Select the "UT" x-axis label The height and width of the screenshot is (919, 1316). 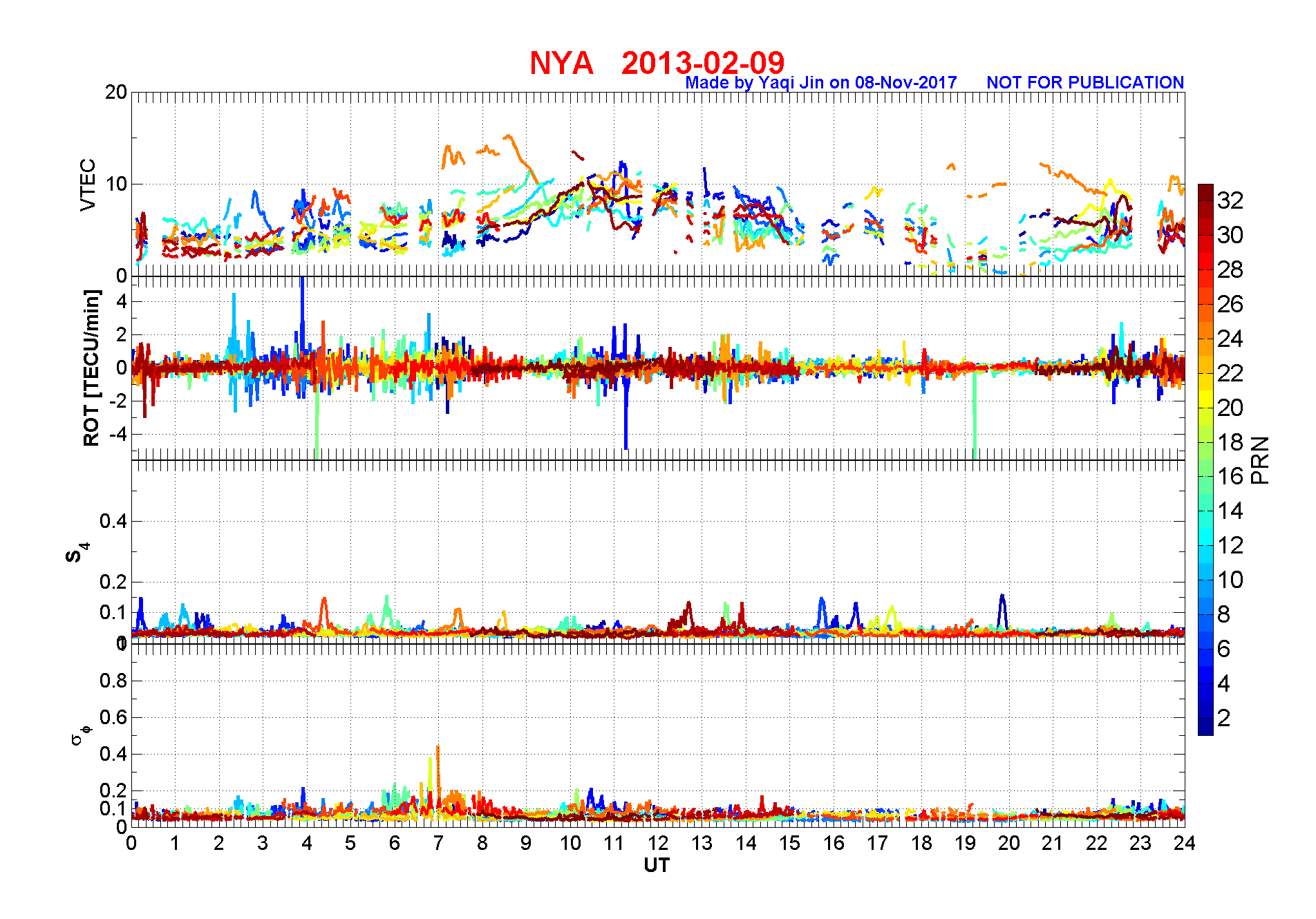657,865
